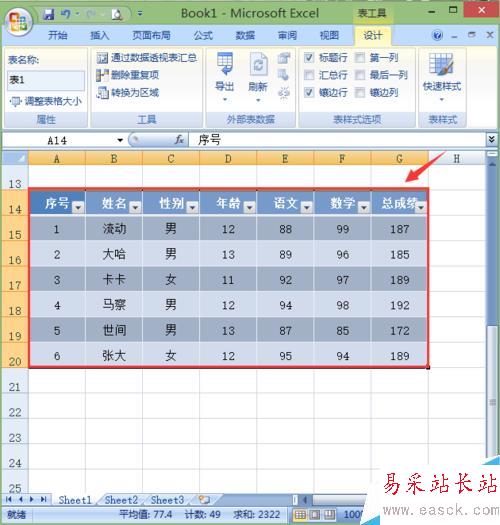This screenshot has height=525, width=500.
Task: Switch to Normal view in status bar
Action: click(300, 514)
